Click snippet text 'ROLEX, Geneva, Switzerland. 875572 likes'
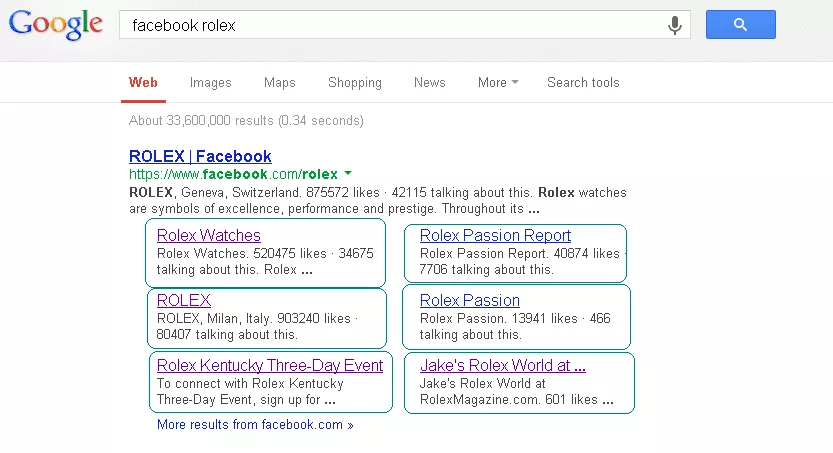This screenshot has height=453, width=833. 254,192
